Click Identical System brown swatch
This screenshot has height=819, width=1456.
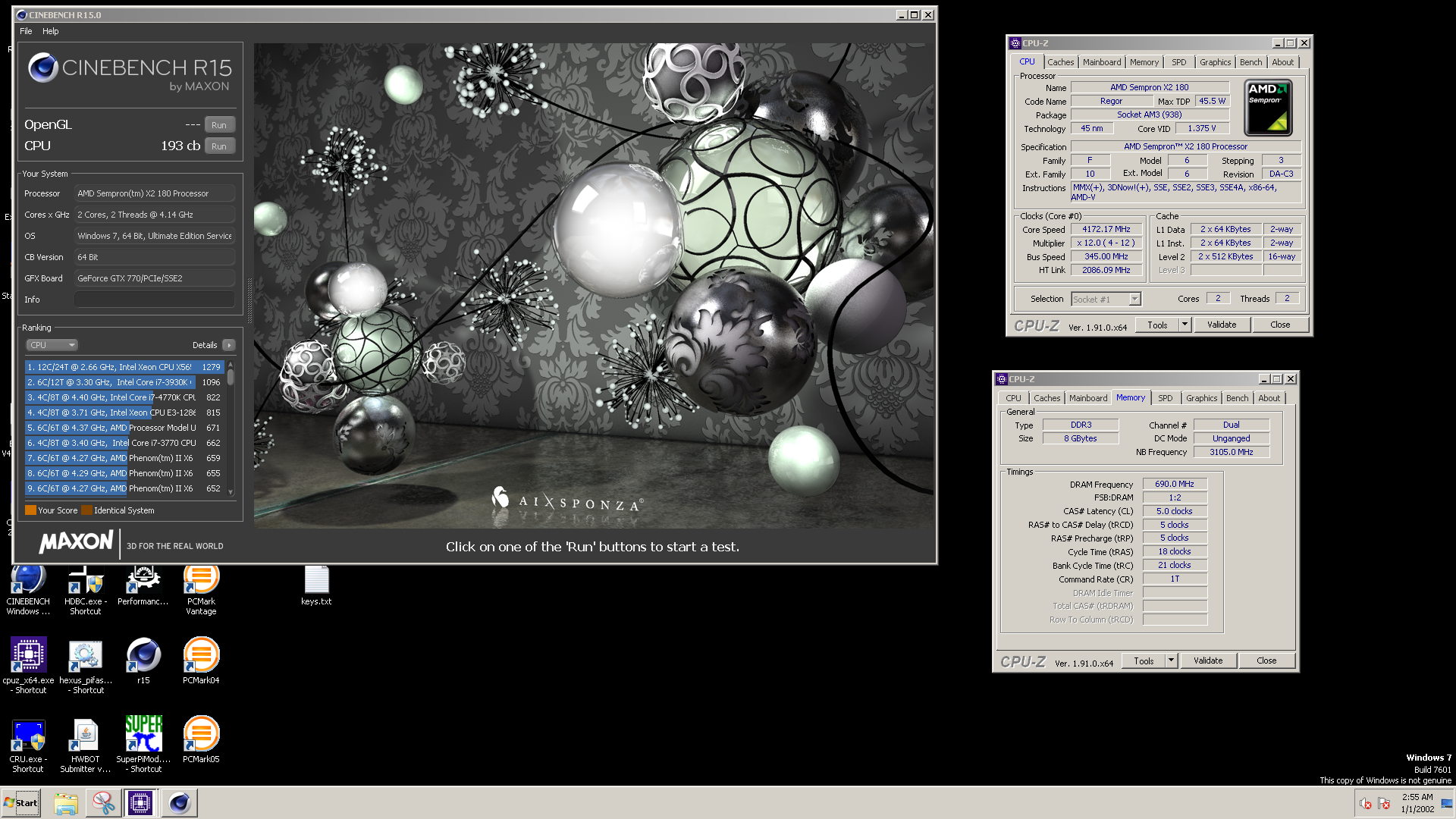click(x=86, y=510)
